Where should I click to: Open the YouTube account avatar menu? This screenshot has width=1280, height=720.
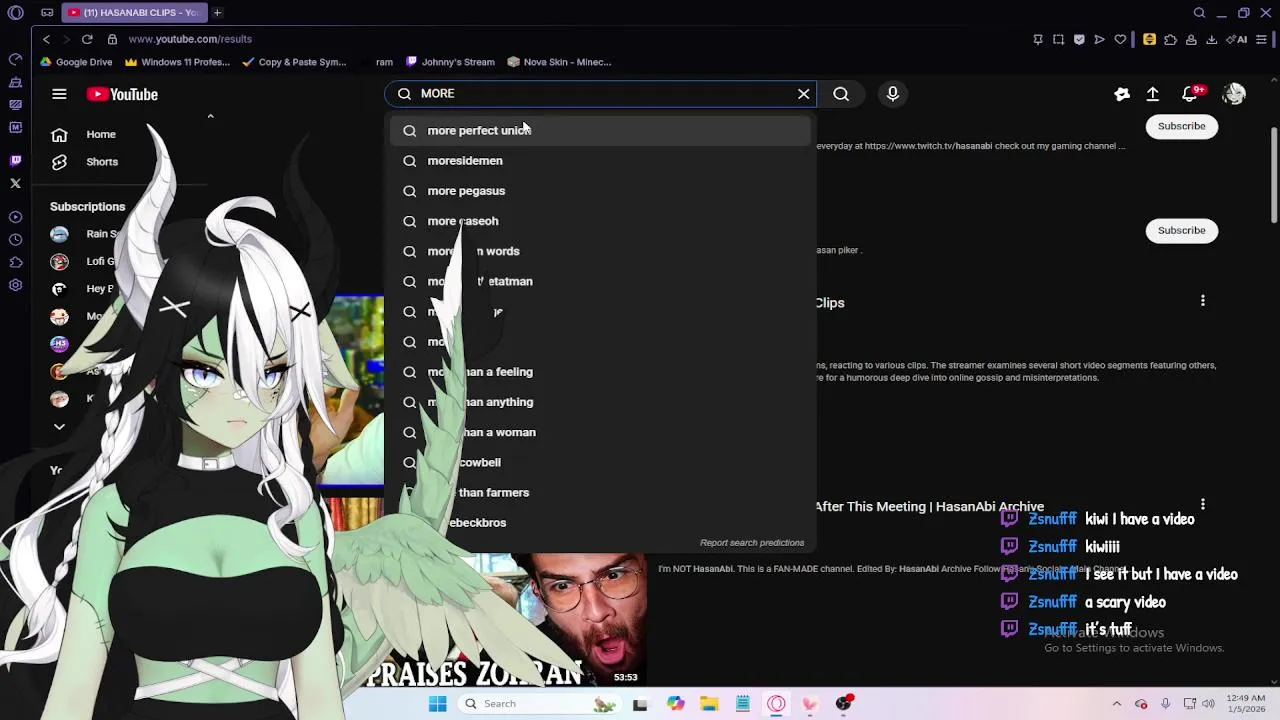(x=1234, y=94)
